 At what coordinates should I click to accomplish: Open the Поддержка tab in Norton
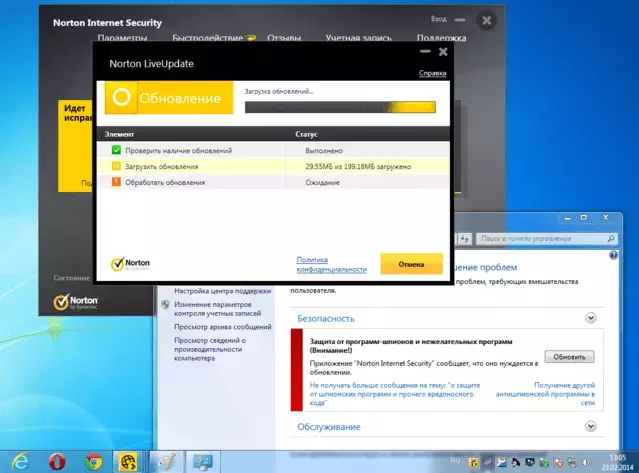click(x=441, y=38)
